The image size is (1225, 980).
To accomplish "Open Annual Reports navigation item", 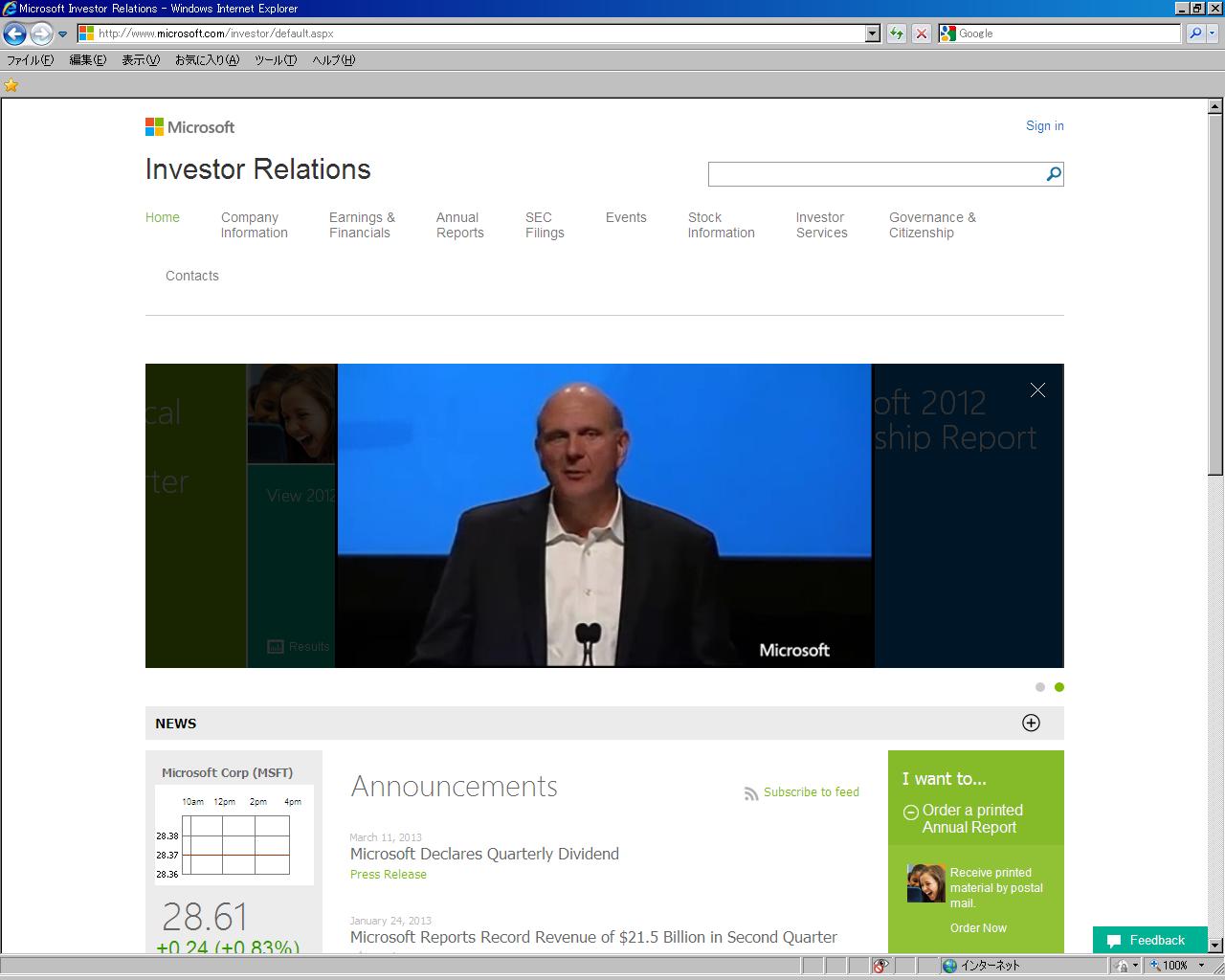I will [460, 225].
